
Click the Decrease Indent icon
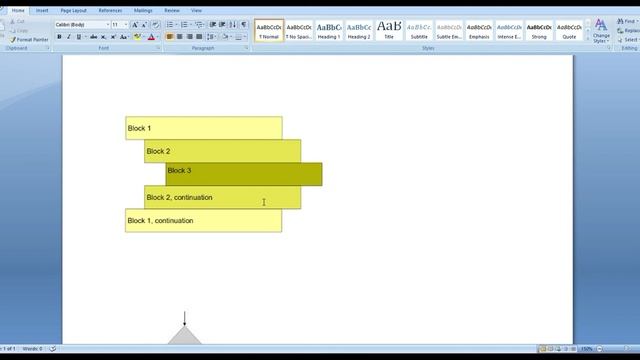213,25
